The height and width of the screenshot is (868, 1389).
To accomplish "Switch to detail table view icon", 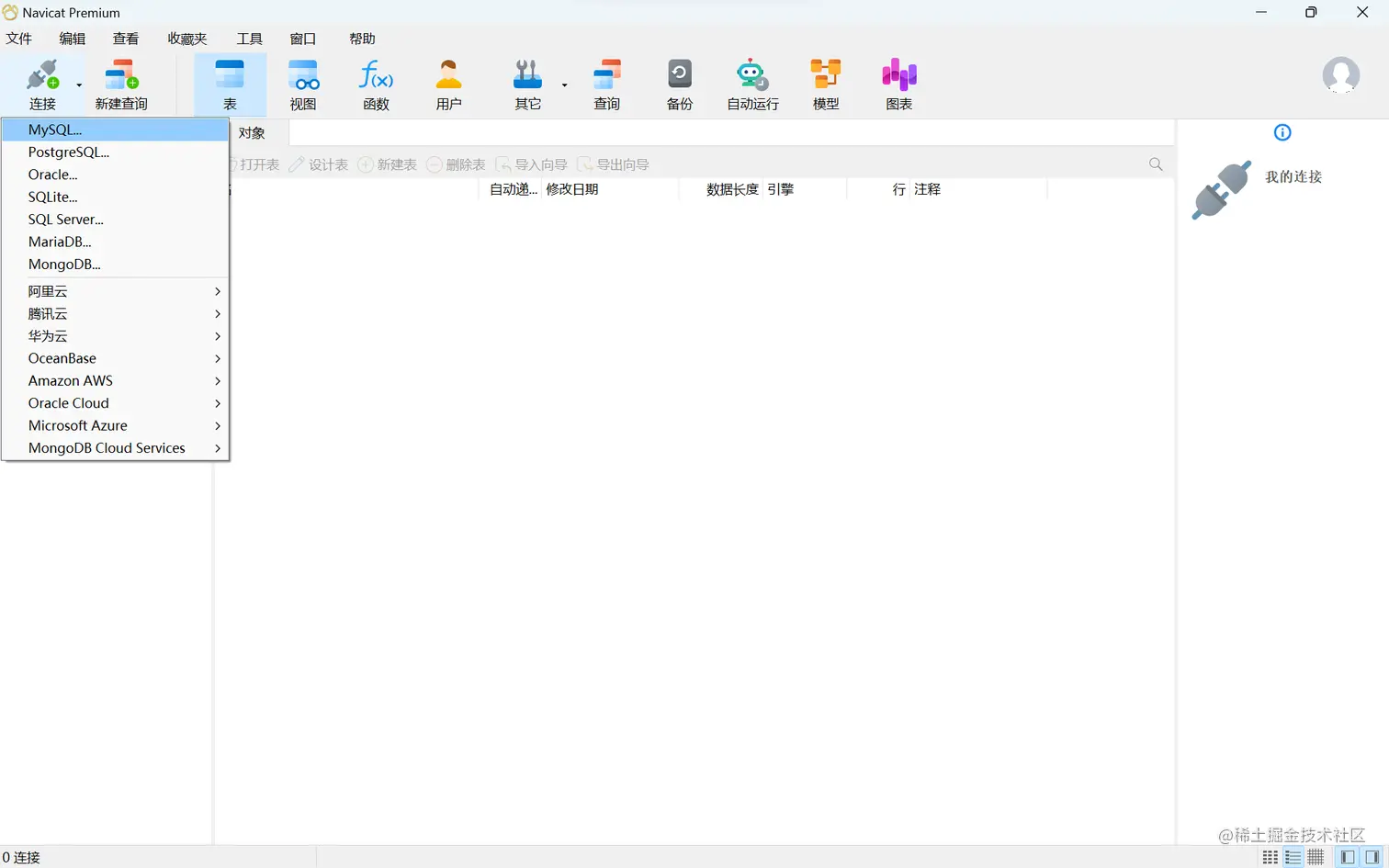I will tap(1316, 857).
